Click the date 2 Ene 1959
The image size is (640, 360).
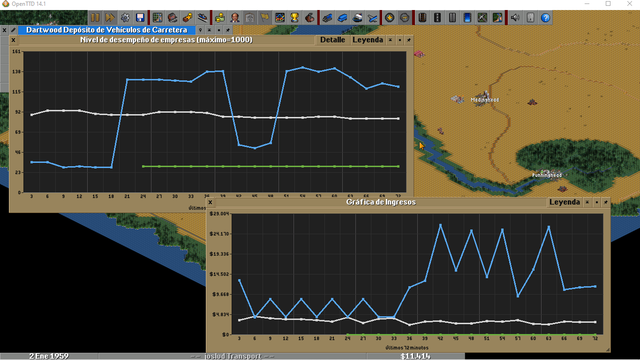click(49, 356)
